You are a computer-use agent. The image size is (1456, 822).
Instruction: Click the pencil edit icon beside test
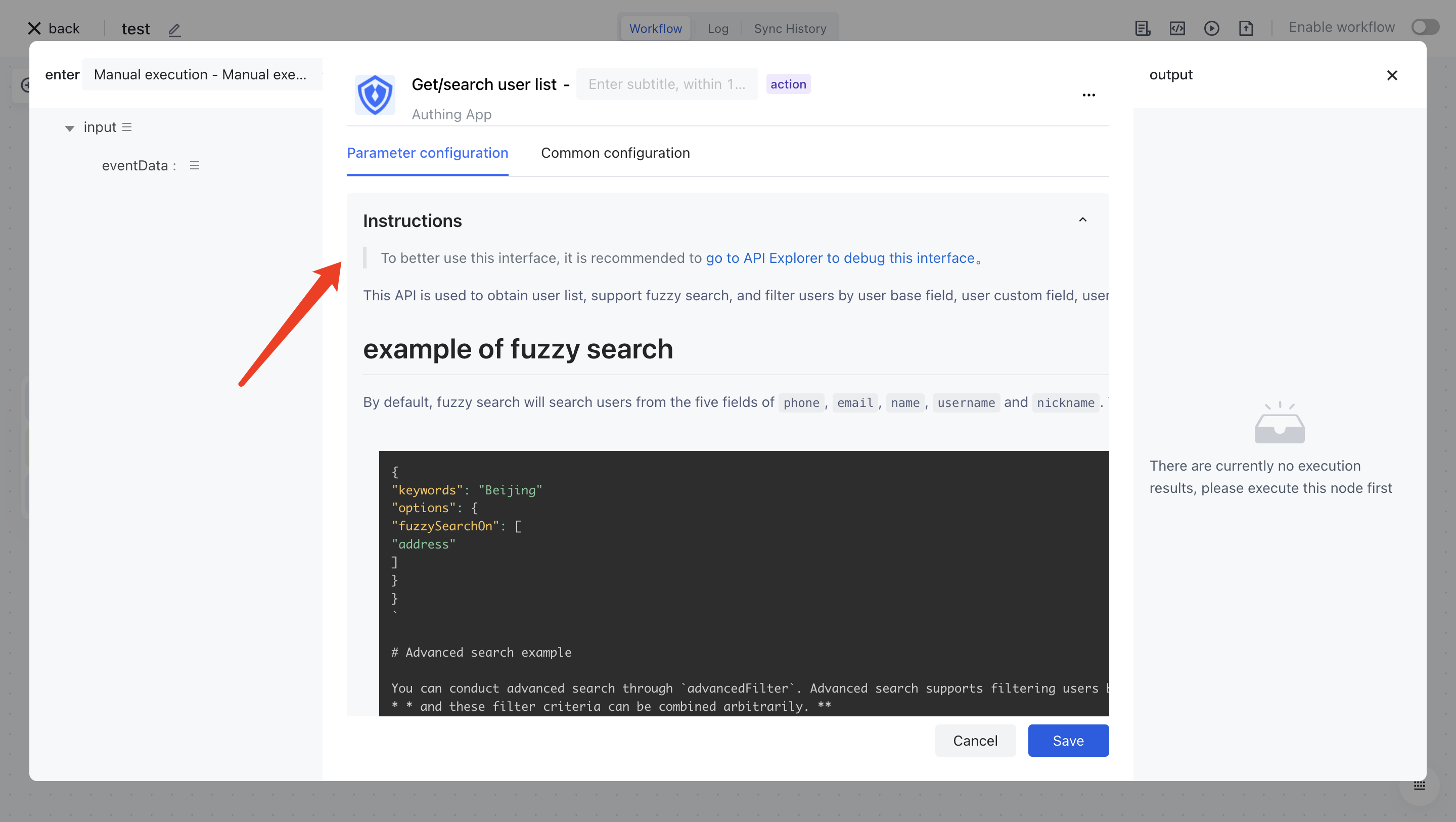click(x=174, y=29)
